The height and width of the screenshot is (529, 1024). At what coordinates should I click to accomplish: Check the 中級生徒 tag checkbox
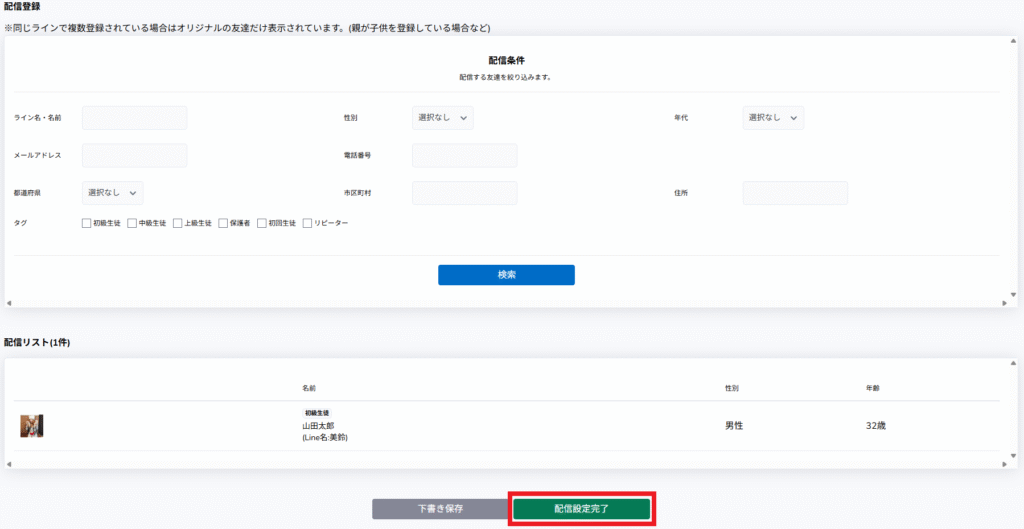click(x=132, y=223)
